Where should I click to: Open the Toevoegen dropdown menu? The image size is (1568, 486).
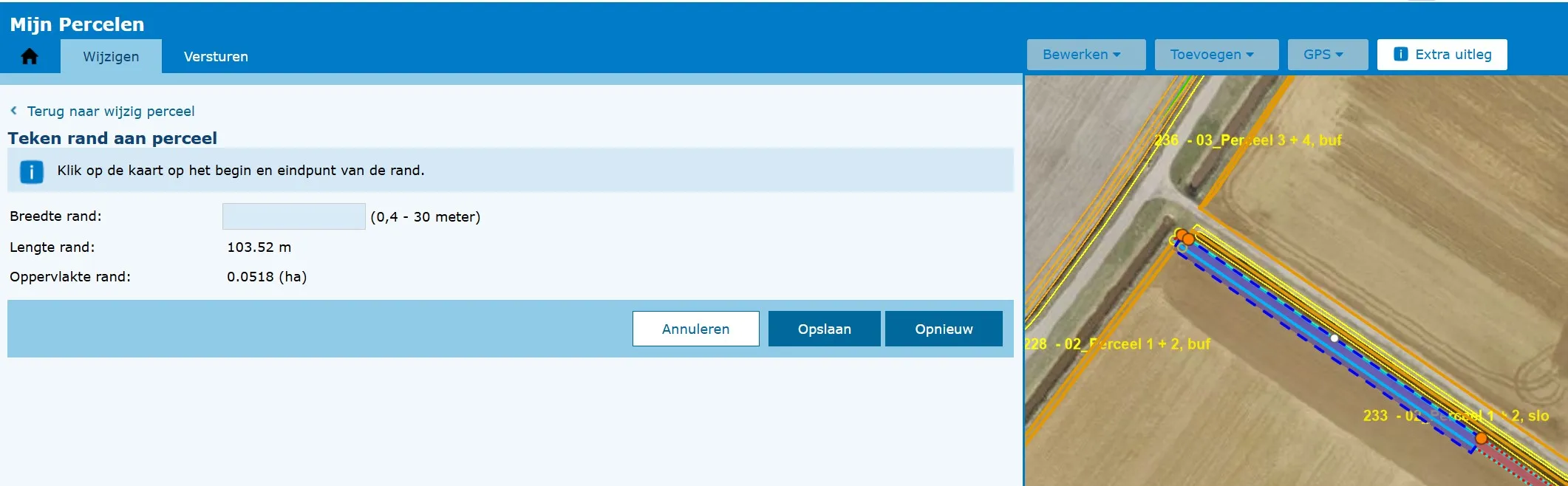1216,55
